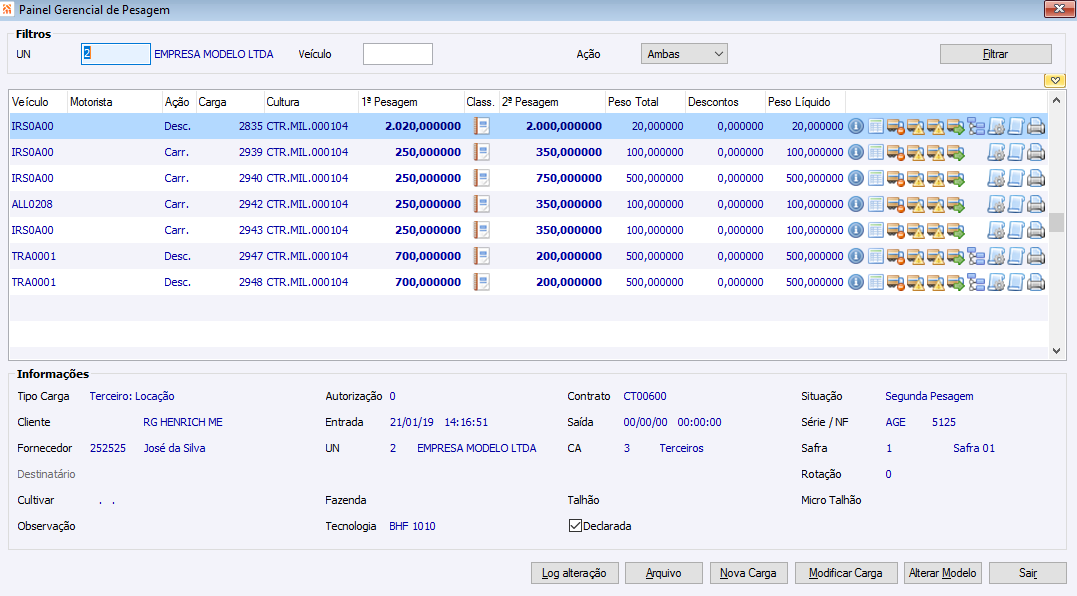Open Log alteração
Screen dimensions: 1077x596
tap(574, 573)
